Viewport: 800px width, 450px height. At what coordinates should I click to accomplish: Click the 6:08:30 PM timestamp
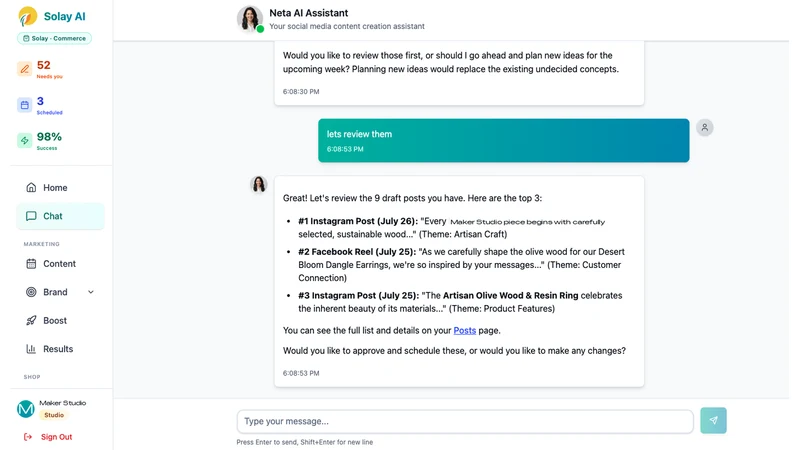(301, 92)
